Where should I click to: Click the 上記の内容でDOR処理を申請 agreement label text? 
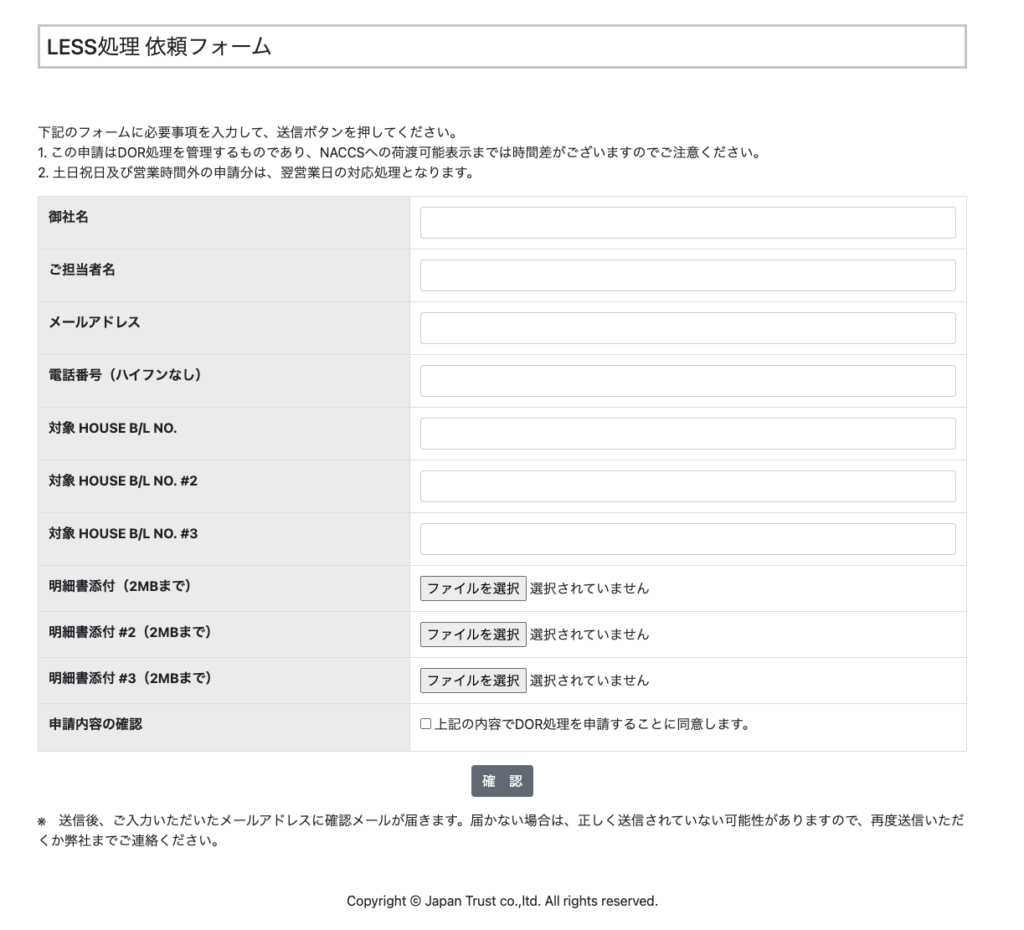tap(592, 724)
